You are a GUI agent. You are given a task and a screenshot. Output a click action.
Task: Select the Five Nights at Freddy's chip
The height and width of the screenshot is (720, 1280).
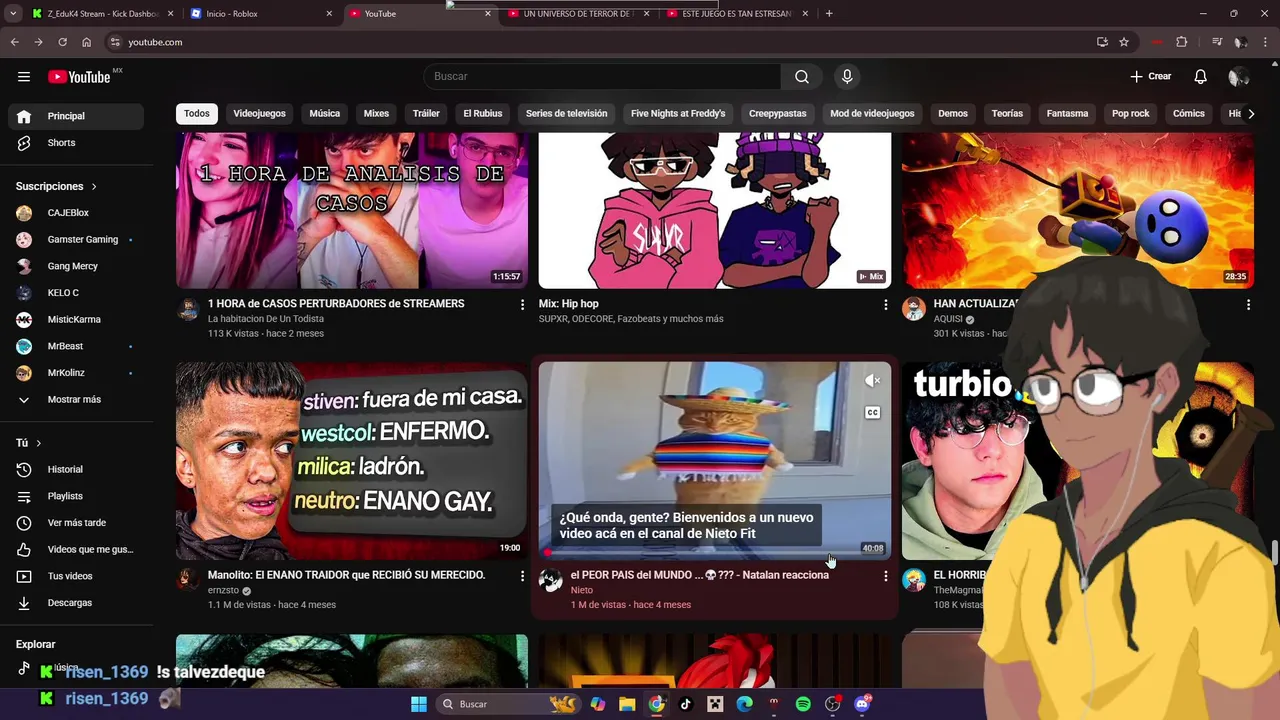[x=678, y=114]
